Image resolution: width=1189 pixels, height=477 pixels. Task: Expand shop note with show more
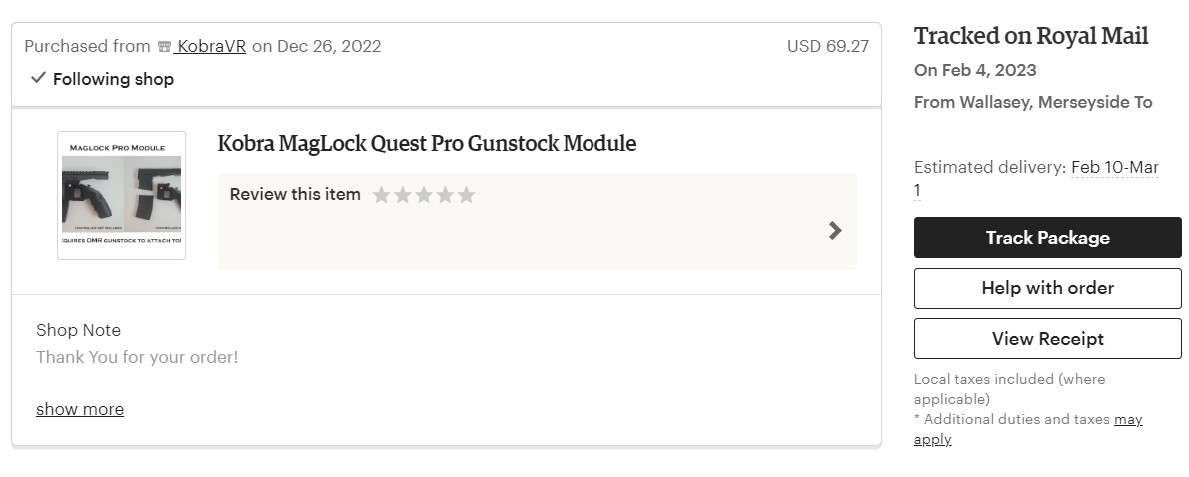[80, 409]
